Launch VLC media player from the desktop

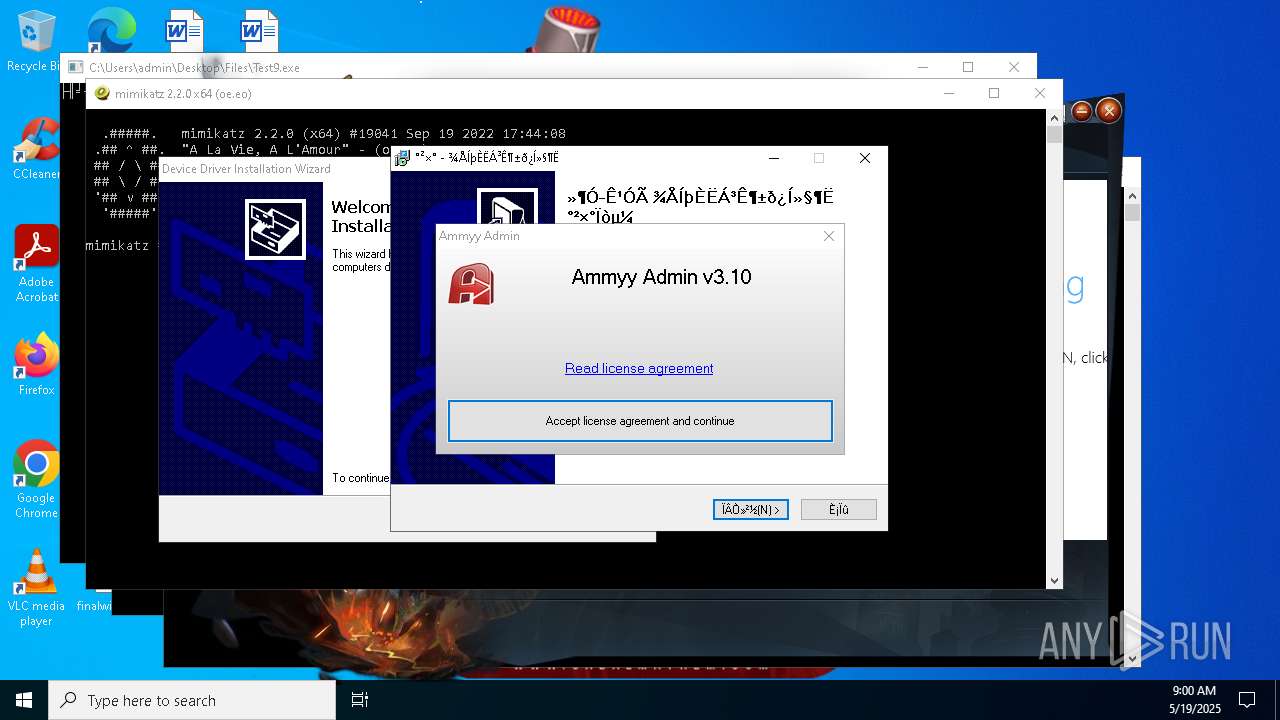(x=36, y=588)
